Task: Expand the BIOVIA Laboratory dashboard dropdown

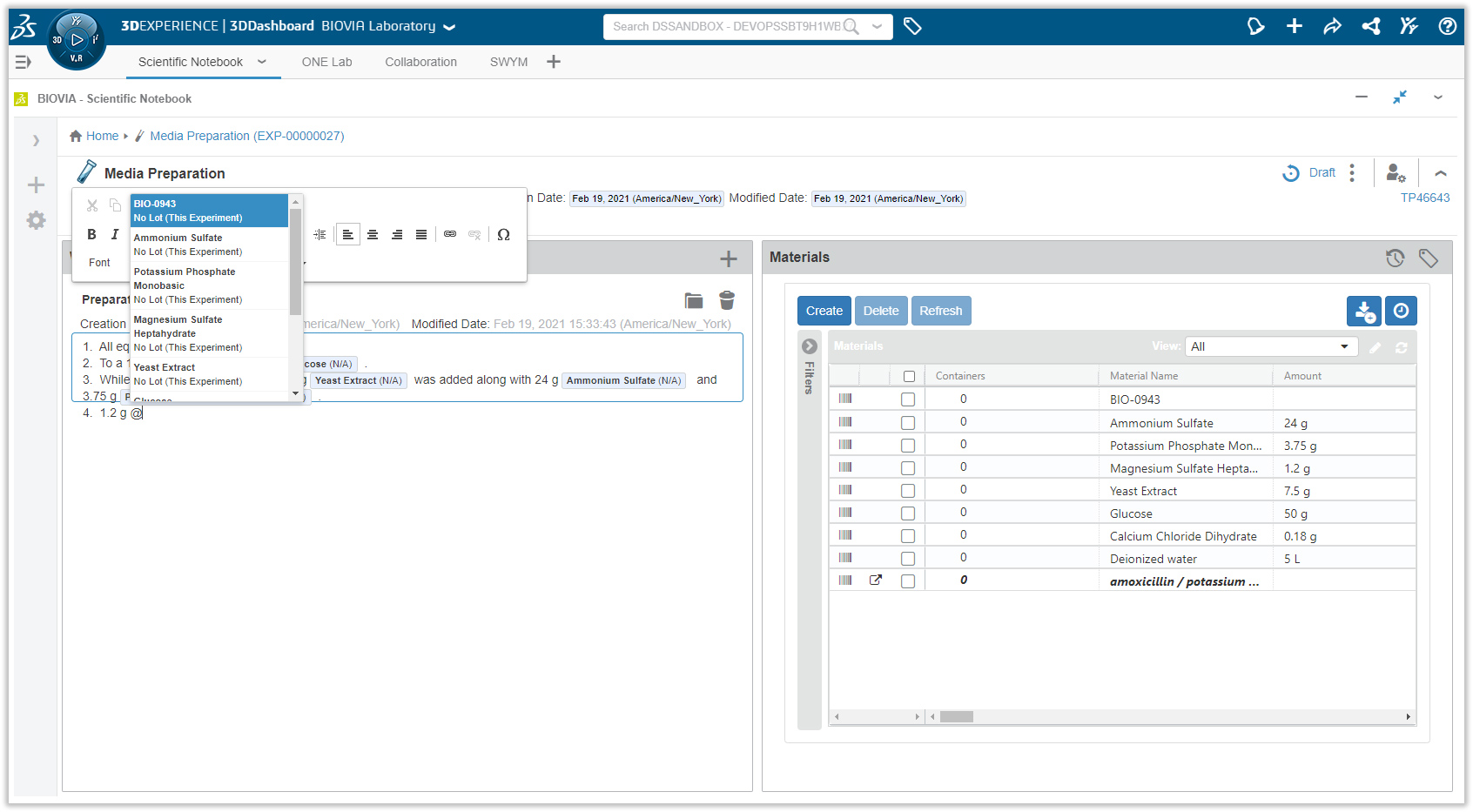Action: tap(449, 27)
